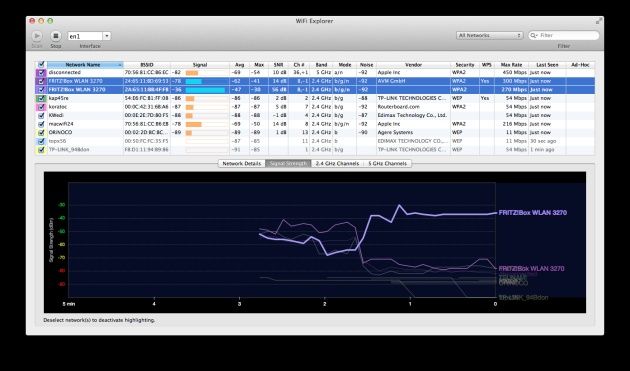Click the en1 interface text field
This screenshot has height=371, width=630.
pos(85,36)
